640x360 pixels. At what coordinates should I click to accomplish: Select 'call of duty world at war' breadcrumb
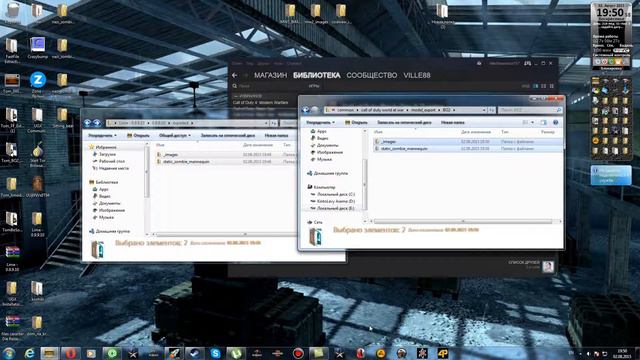tap(382, 110)
